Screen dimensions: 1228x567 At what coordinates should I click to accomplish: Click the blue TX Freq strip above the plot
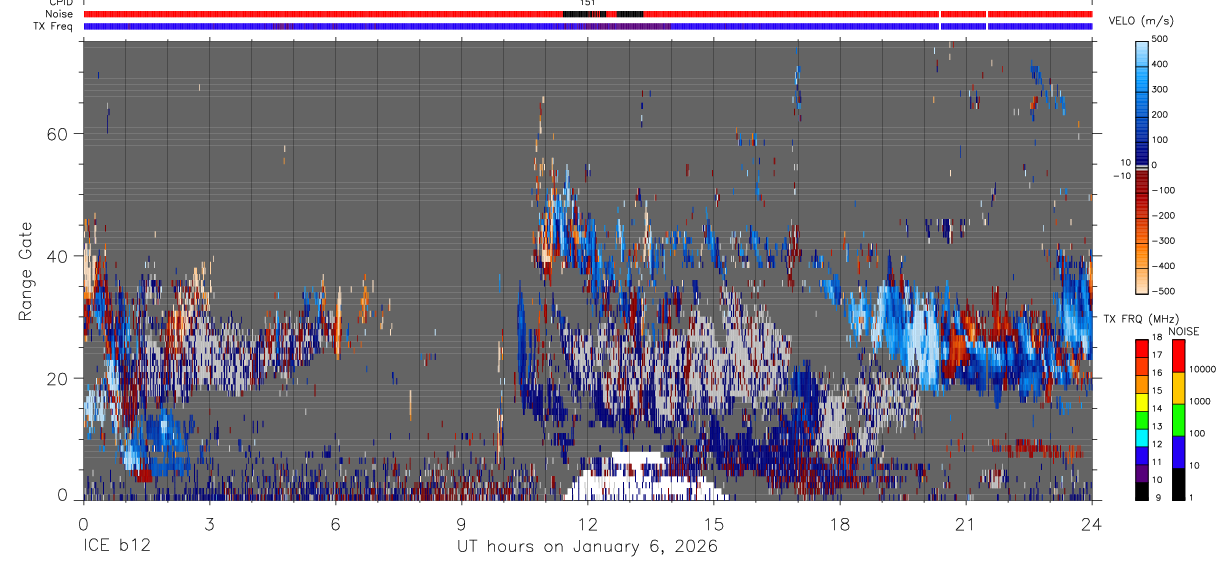pos(587,26)
